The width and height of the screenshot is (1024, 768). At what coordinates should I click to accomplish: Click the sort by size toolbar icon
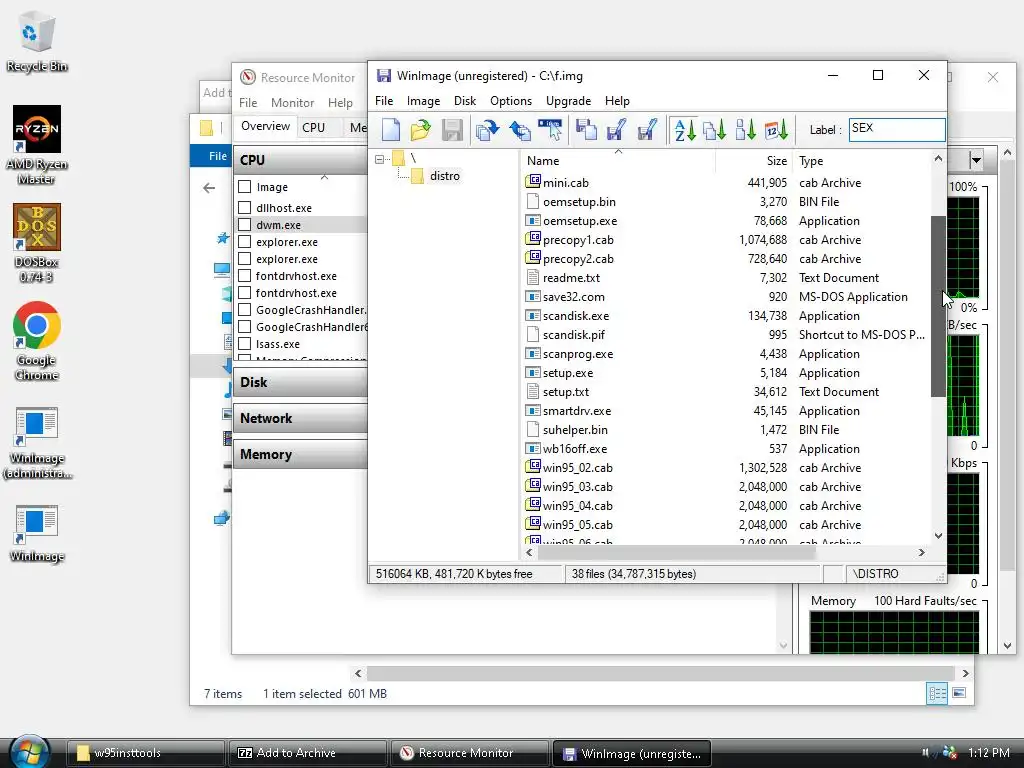[x=745, y=129]
